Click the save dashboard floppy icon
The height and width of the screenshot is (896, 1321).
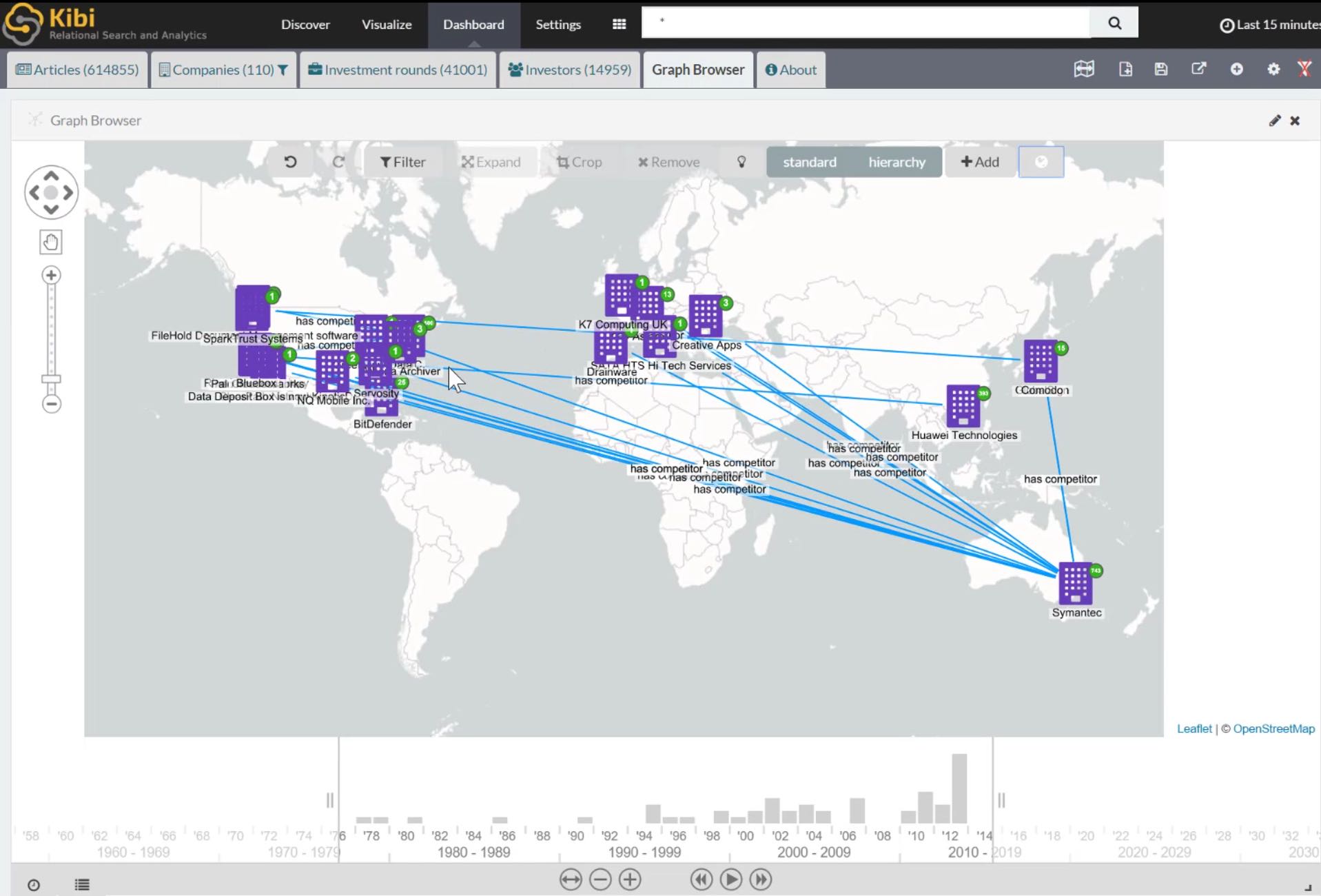tap(1161, 69)
